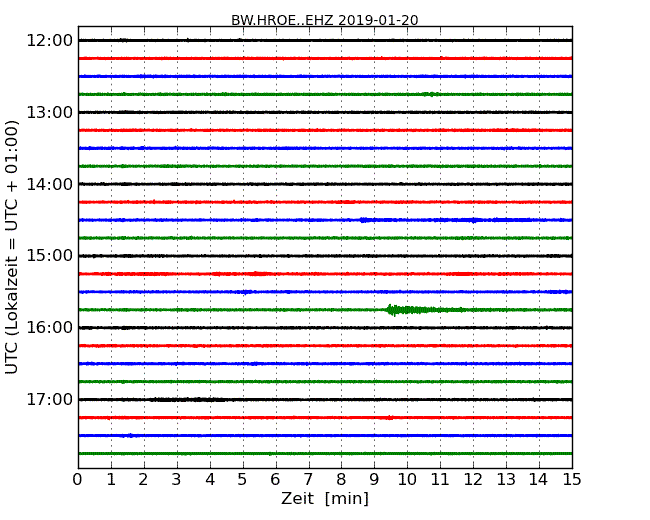The image size is (650, 520).
Task: Click x-axis tick label 6
Action: click(x=276, y=480)
